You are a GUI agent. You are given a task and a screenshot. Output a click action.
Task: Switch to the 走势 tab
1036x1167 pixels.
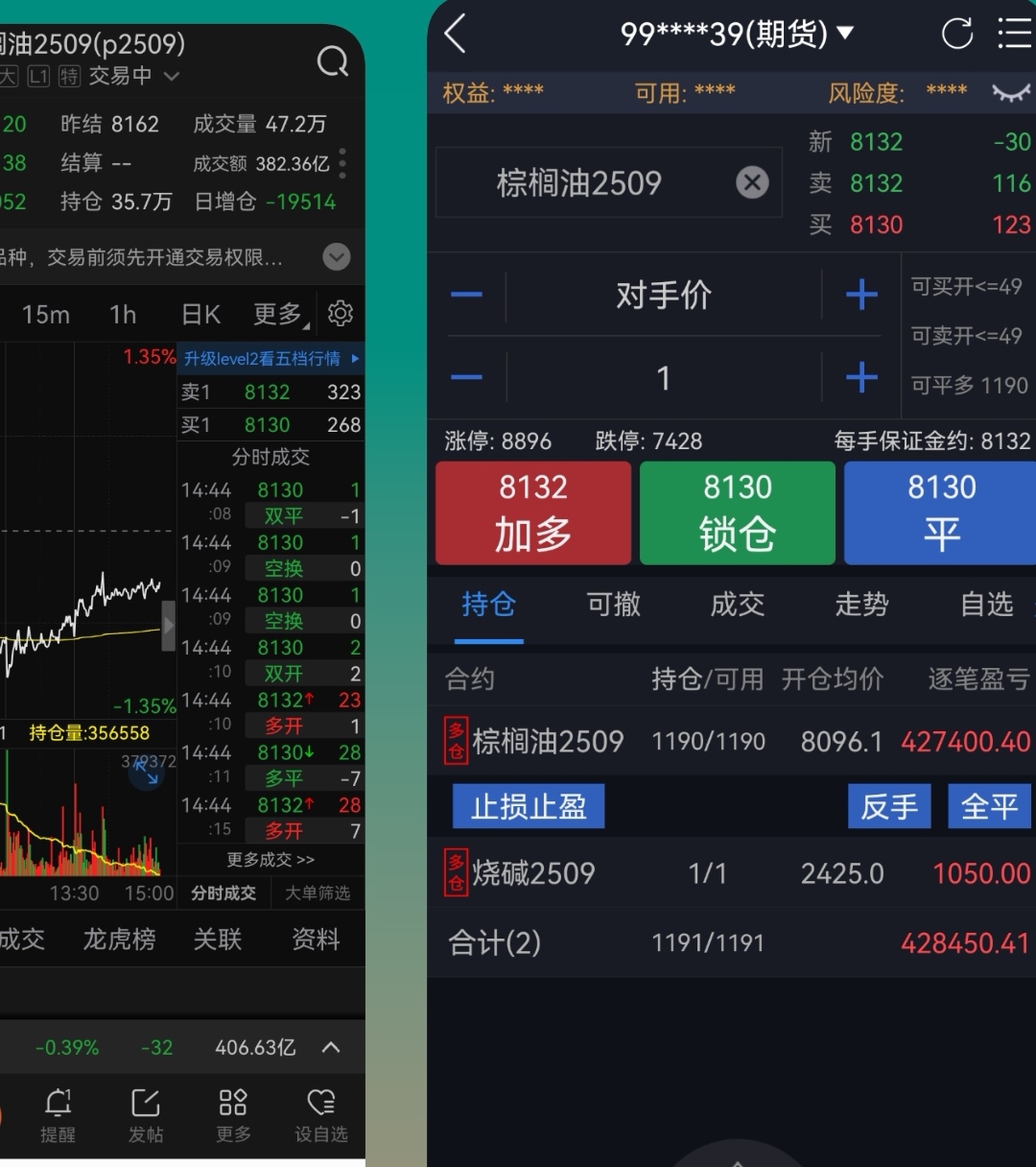tap(861, 605)
